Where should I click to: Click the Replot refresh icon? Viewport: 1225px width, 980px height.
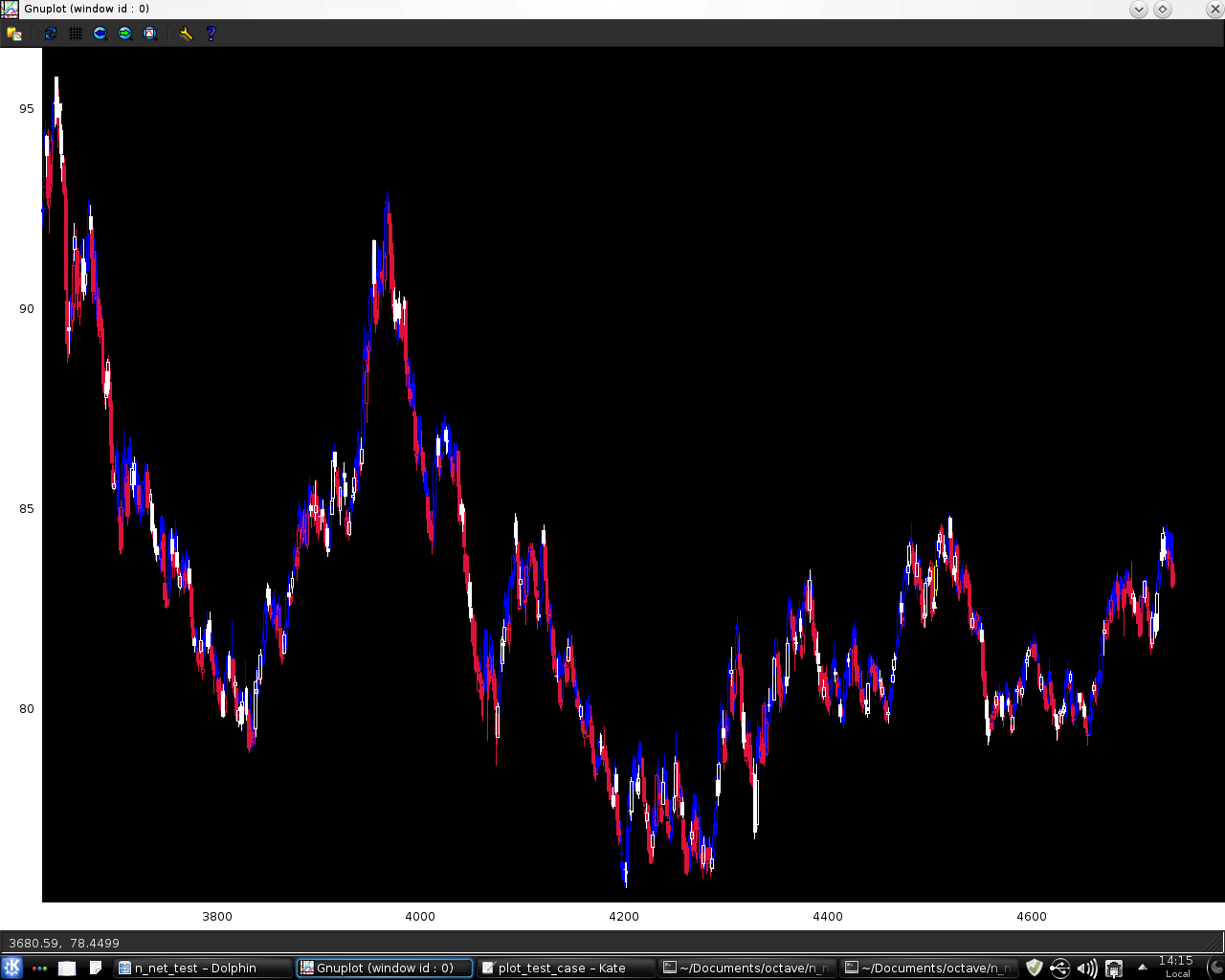pyautogui.click(x=51, y=33)
